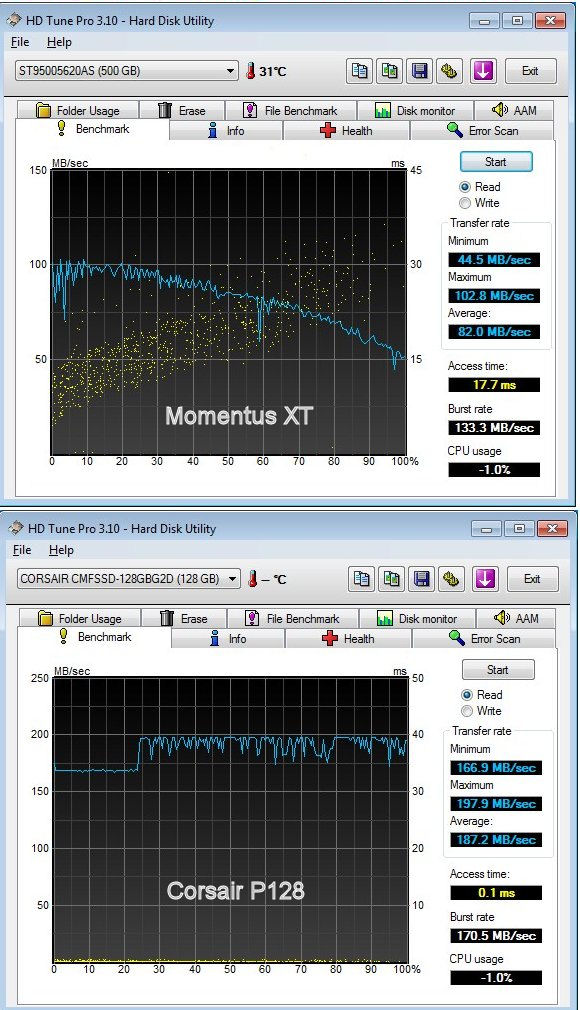Click the Corsair P128 benchmark graph
Viewport: 580px width, 1010px height.
(231, 820)
